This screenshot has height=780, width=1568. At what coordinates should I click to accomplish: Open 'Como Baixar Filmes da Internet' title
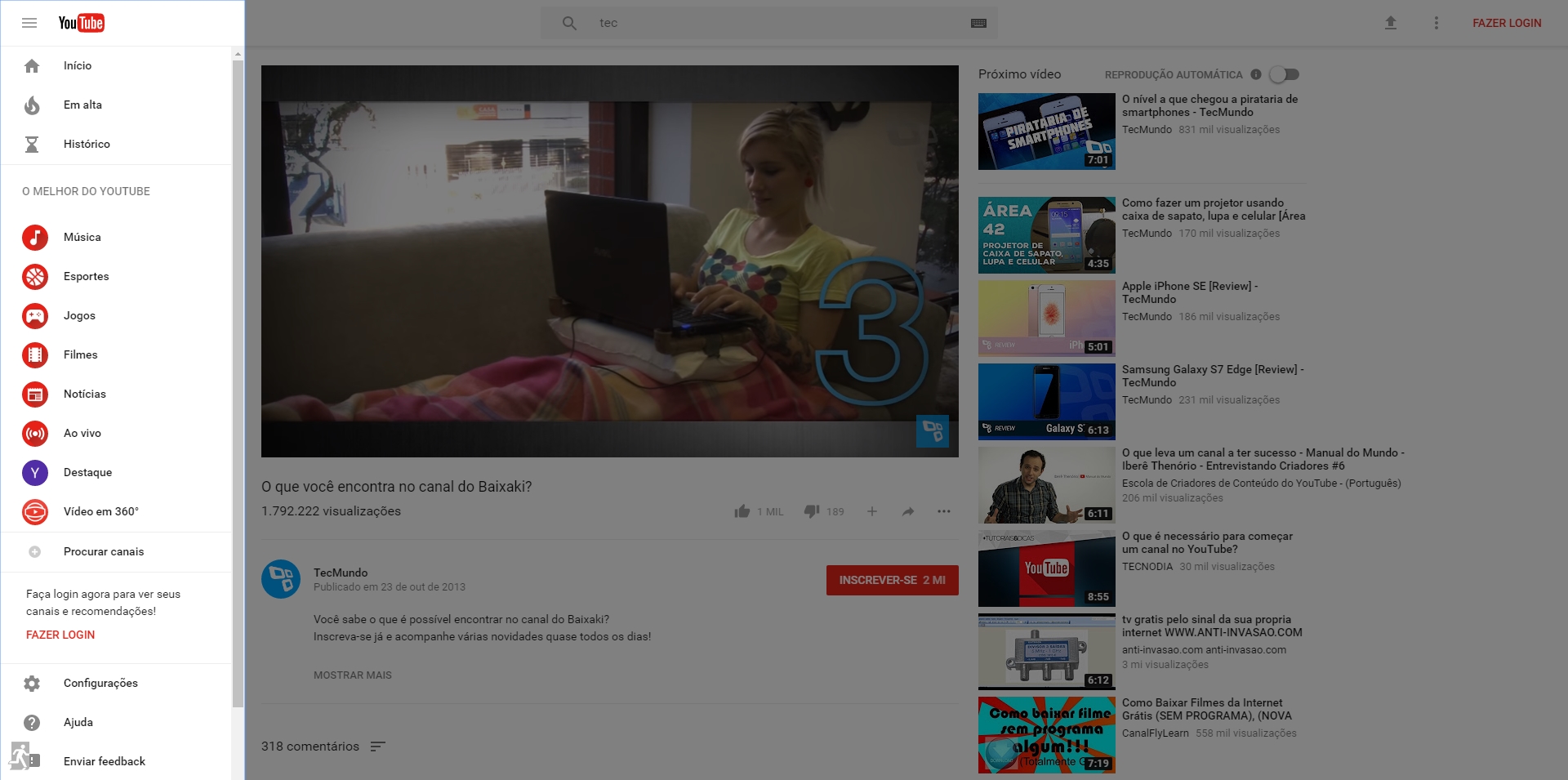pos(1207,709)
